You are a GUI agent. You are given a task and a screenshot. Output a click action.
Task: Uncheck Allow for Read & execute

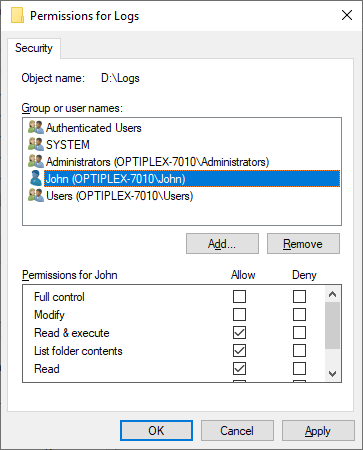(239, 332)
